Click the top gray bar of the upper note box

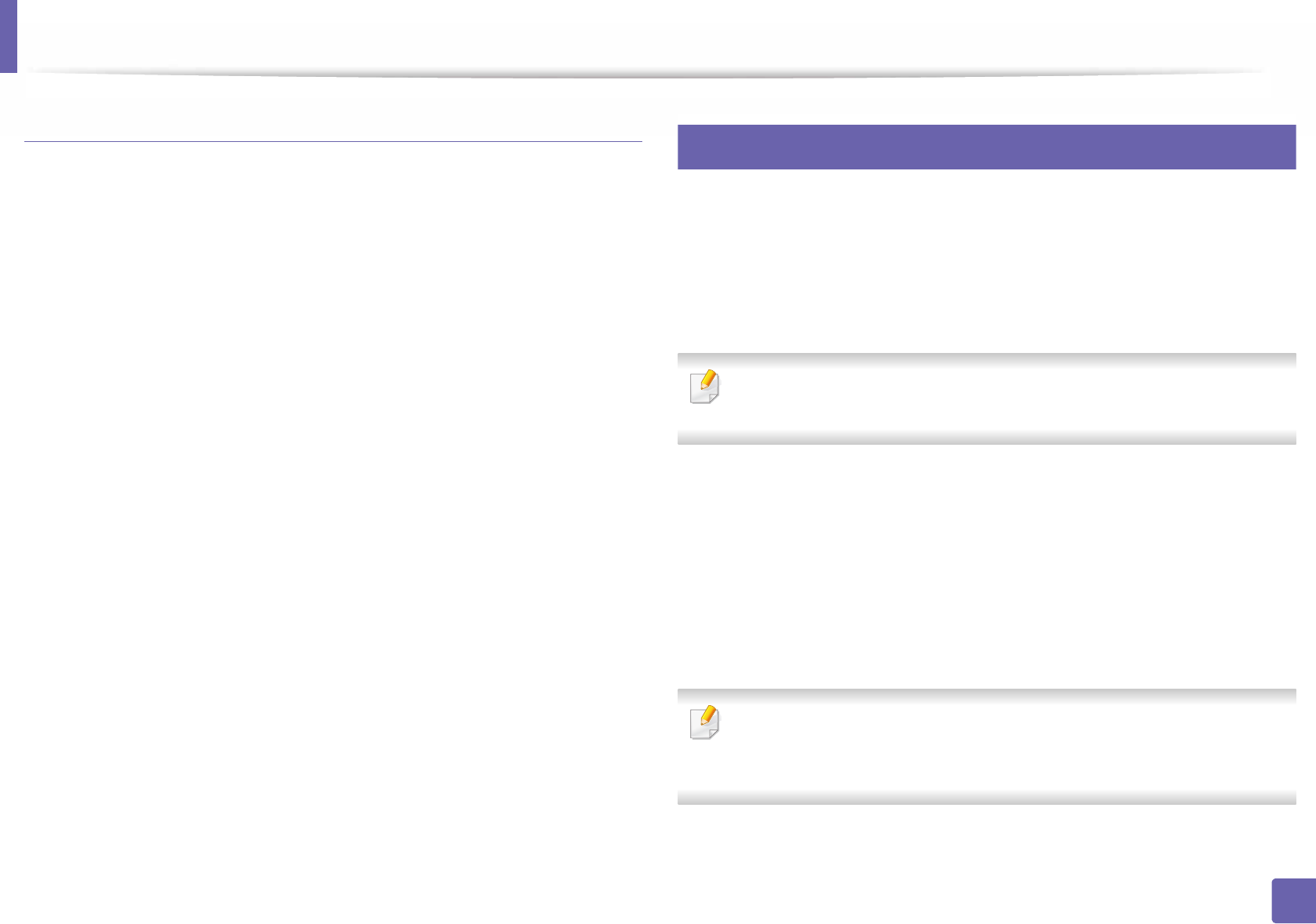coord(986,360)
